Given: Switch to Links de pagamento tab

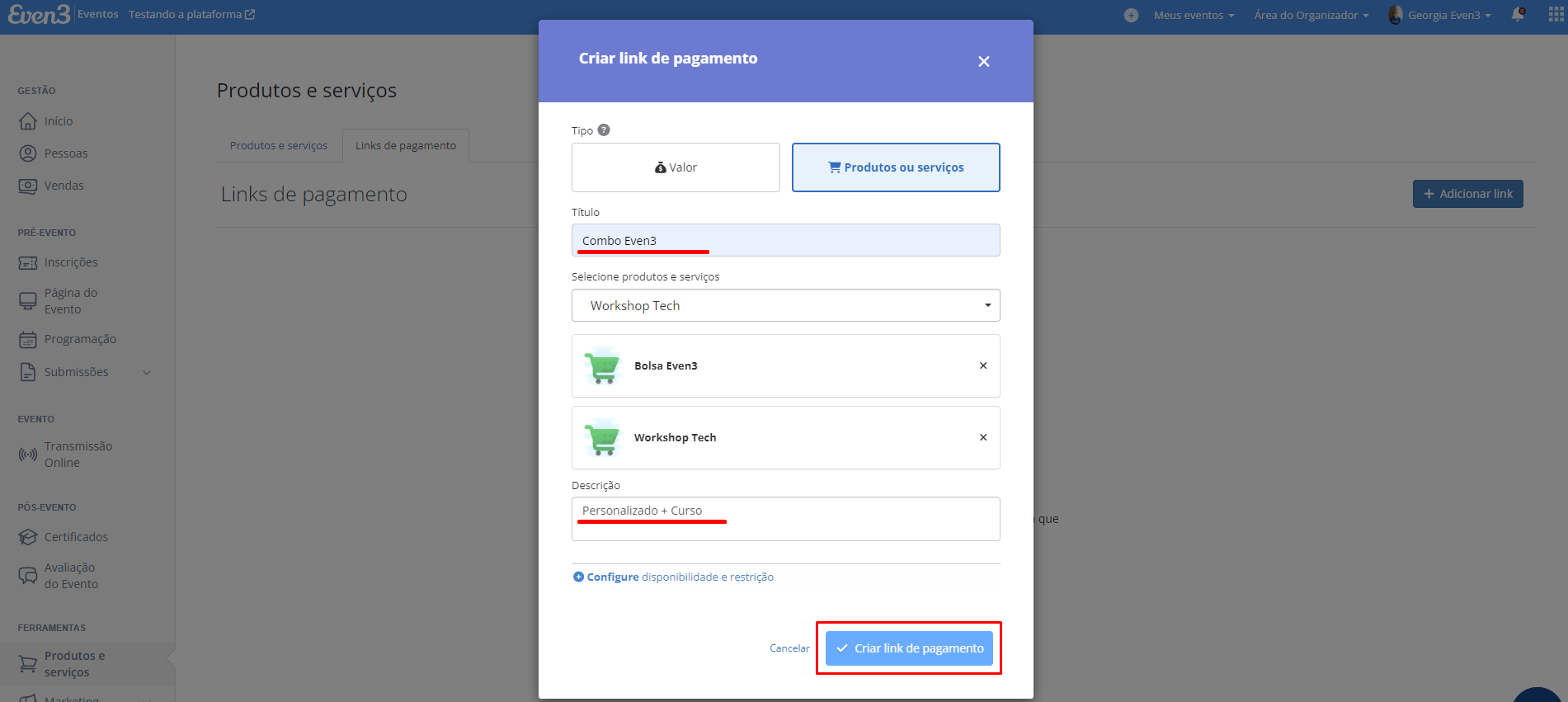Looking at the screenshot, I should (406, 145).
